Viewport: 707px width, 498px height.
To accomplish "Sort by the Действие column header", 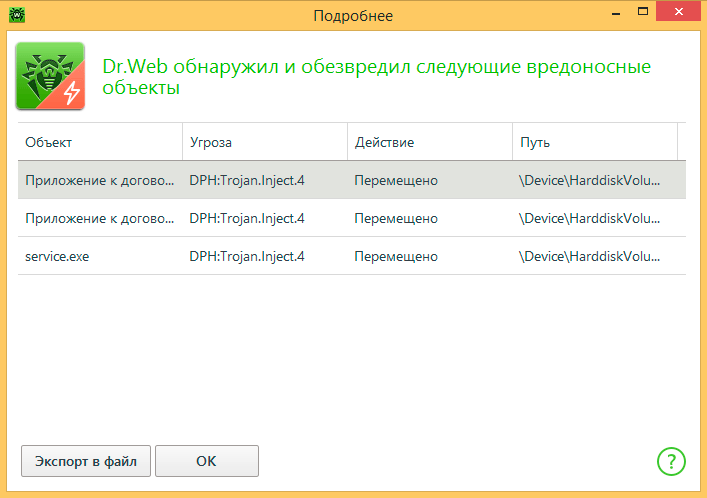I will [x=430, y=142].
